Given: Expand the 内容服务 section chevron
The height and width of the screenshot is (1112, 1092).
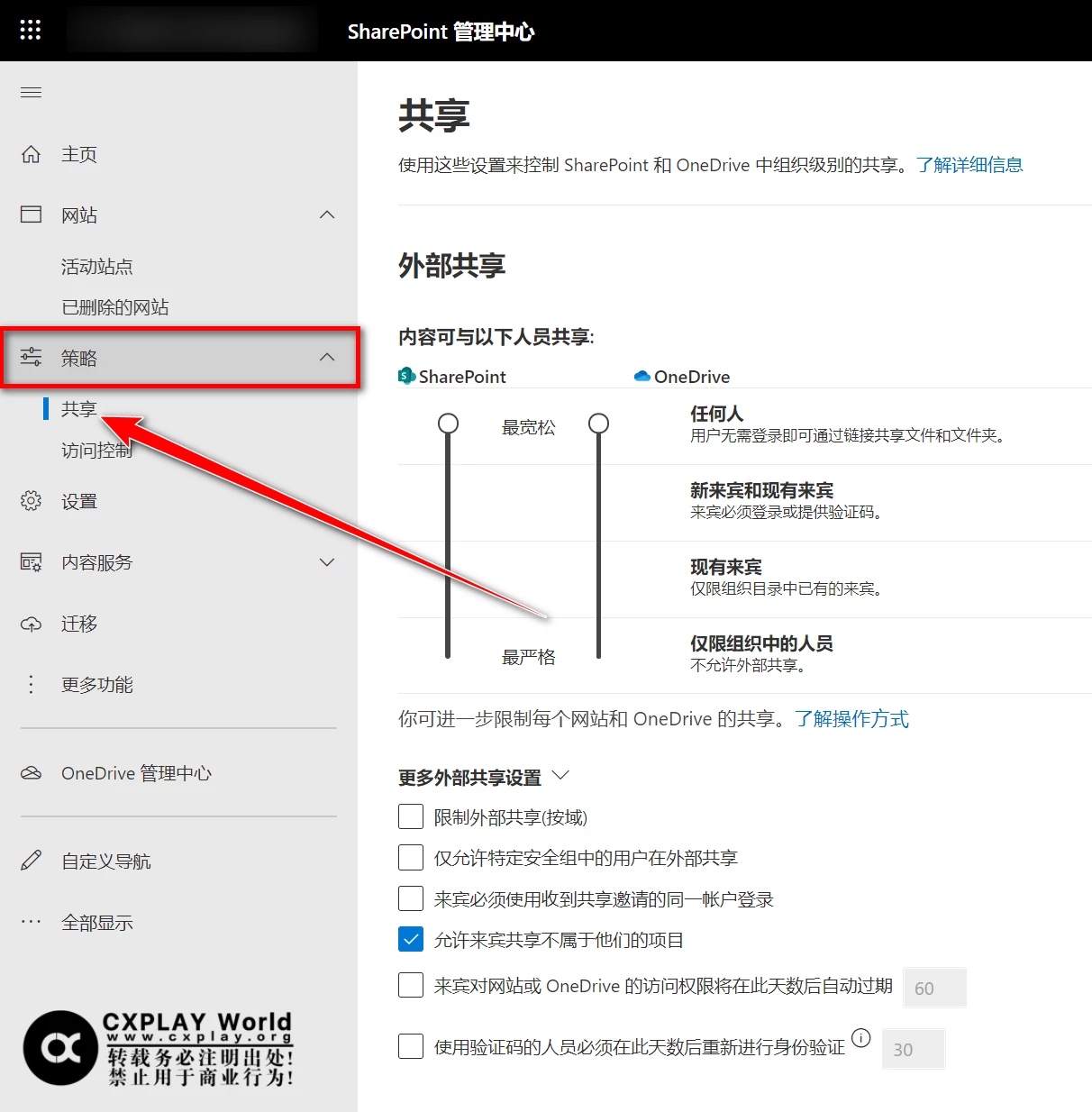Looking at the screenshot, I should [x=327, y=562].
